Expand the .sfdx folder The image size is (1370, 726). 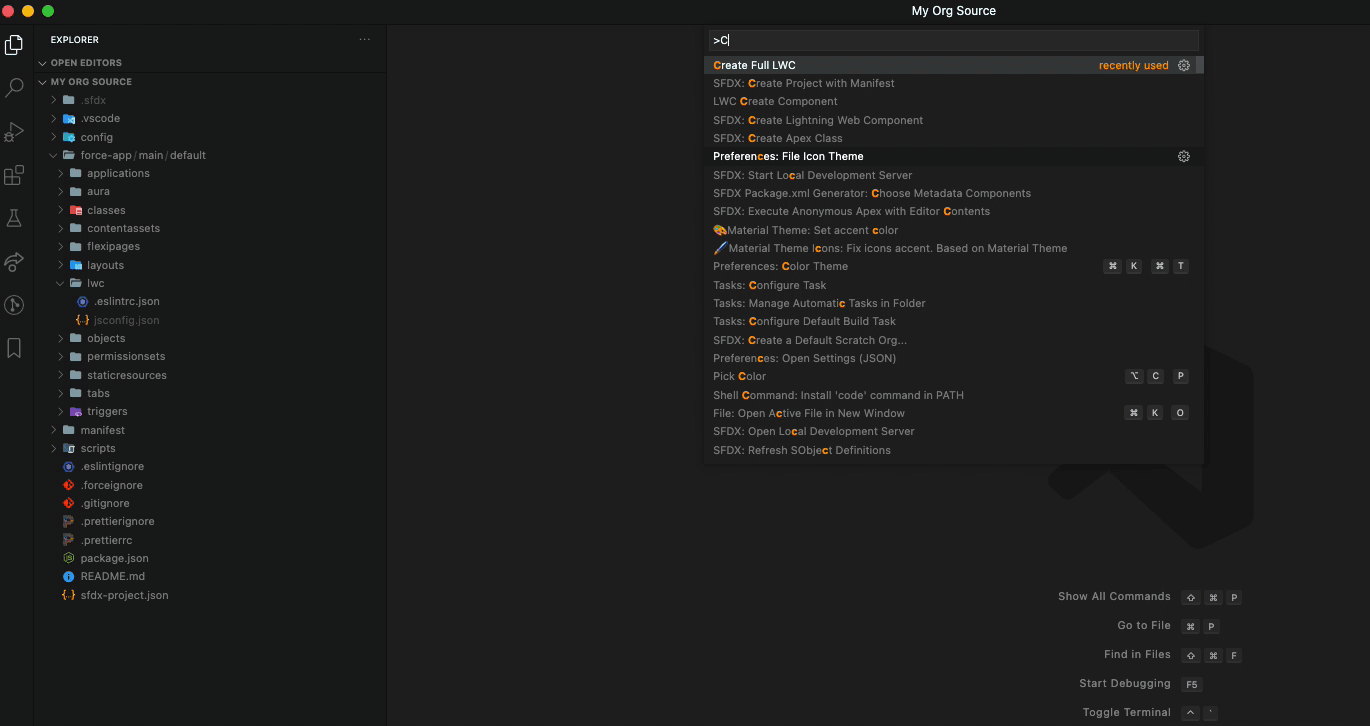(54, 100)
